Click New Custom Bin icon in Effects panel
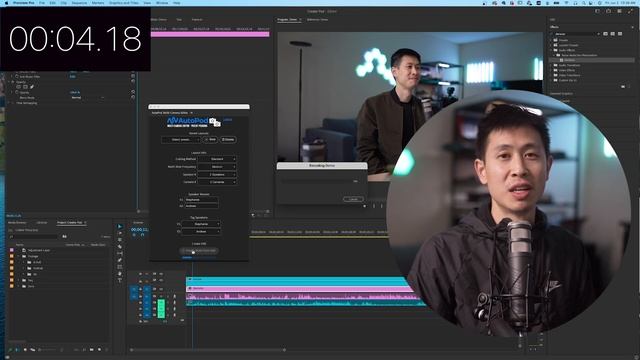Image resolution: width=640 pixels, height=360 pixels. click(x=623, y=87)
